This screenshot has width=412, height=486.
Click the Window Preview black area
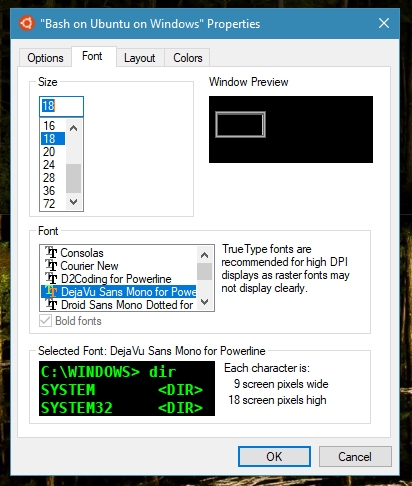pyautogui.click(x=291, y=129)
